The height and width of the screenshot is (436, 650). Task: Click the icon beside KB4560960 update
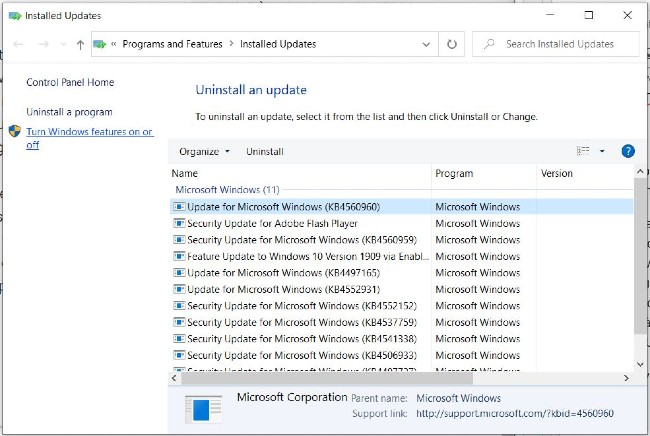[x=179, y=206]
